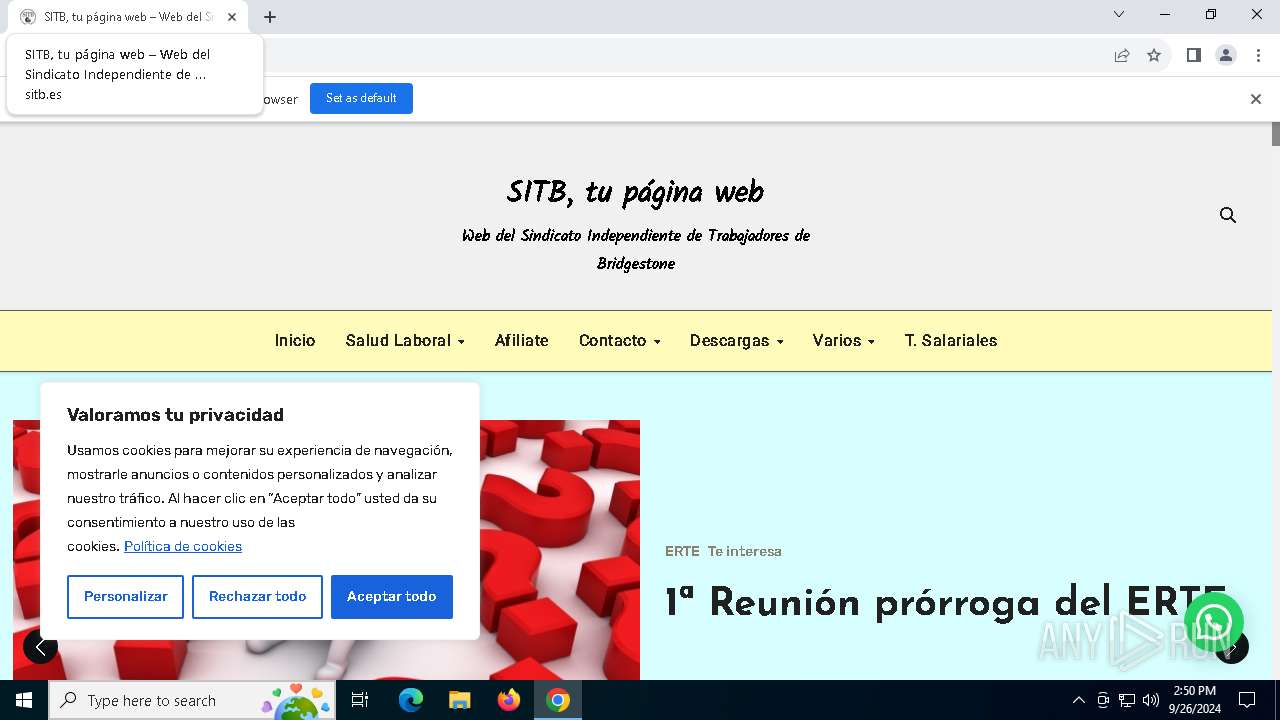Expand the Salud Laboral menu
The width and height of the screenshot is (1280, 720).
coord(405,341)
